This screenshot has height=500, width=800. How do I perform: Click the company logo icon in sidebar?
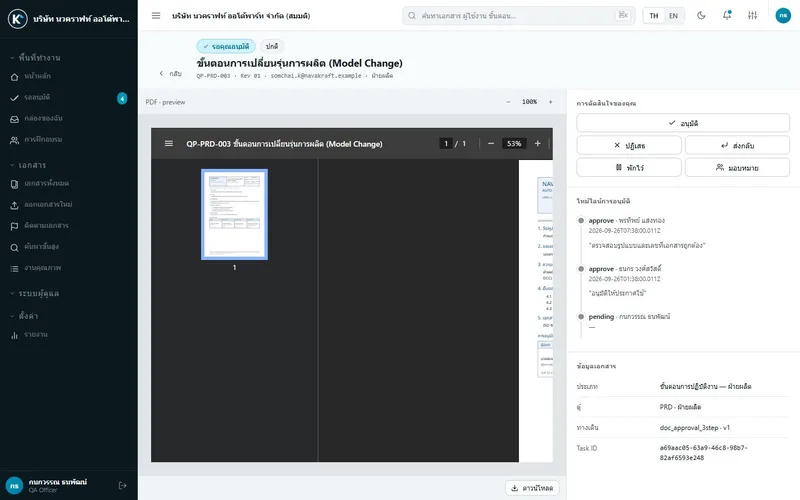pyautogui.click(x=17, y=19)
